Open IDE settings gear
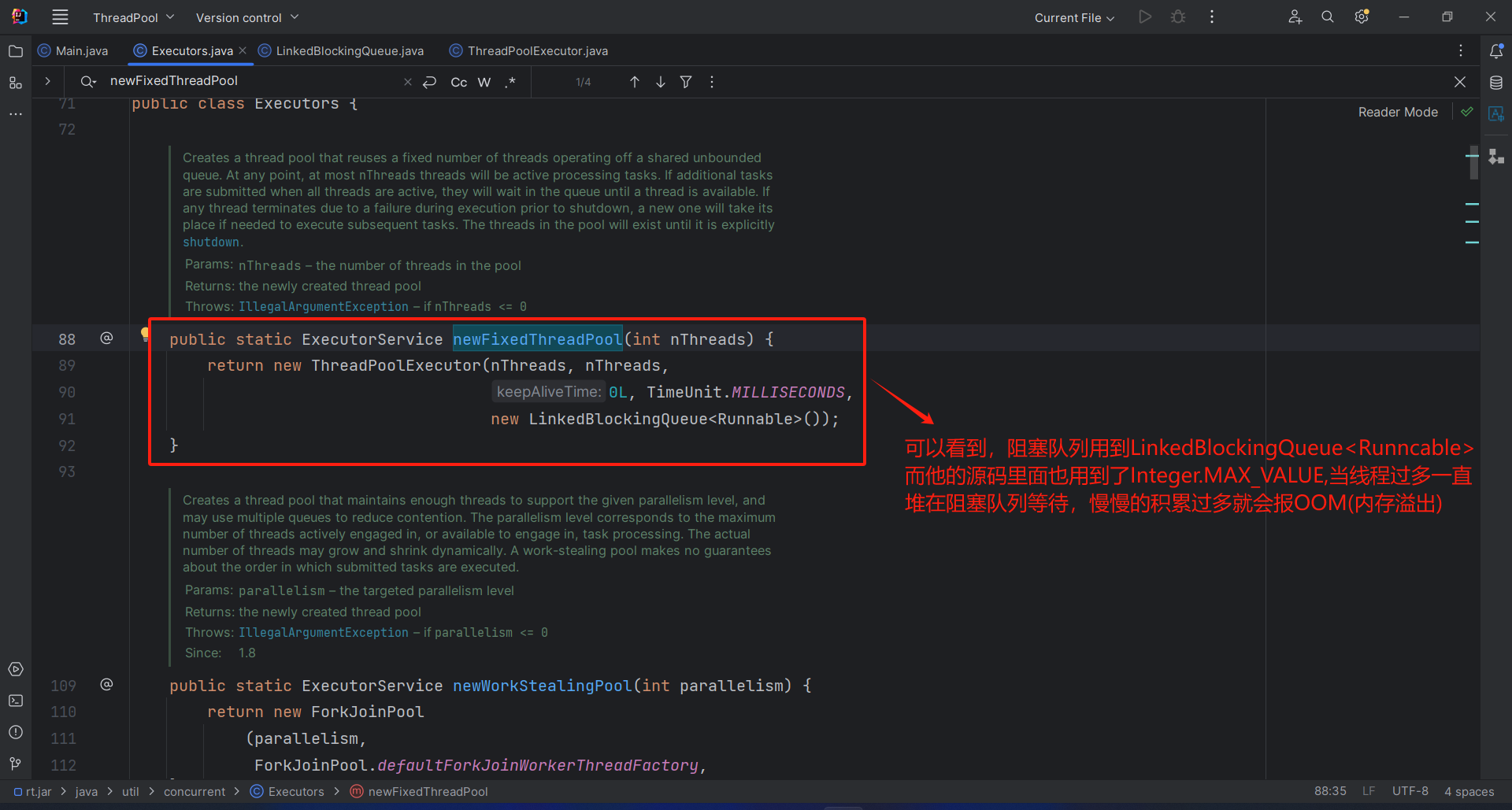This screenshot has height=810, width=1512. (1362, 17)
